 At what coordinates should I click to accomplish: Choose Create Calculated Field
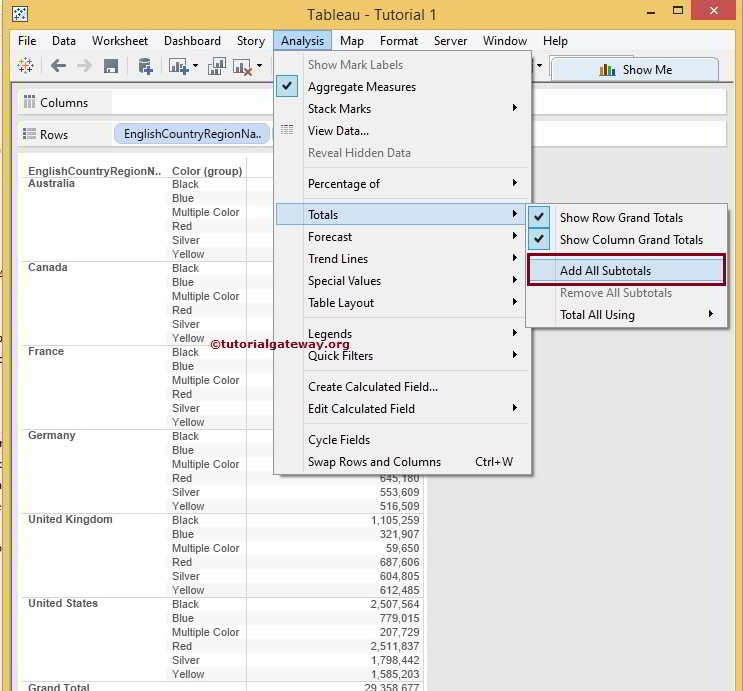372,387
